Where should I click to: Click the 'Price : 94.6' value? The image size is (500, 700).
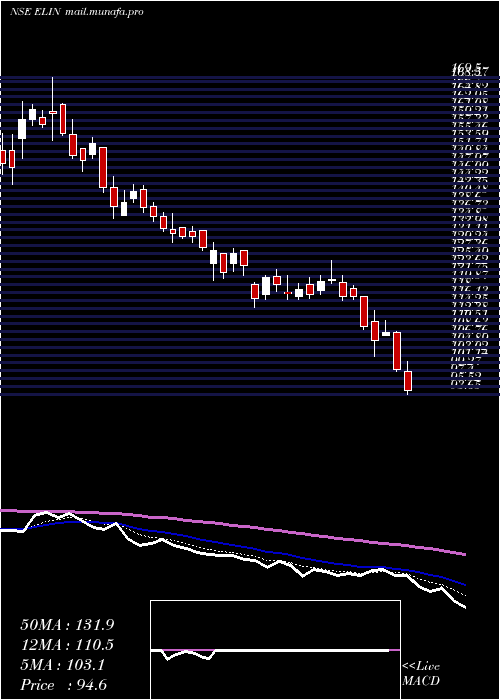pos(63,685)
